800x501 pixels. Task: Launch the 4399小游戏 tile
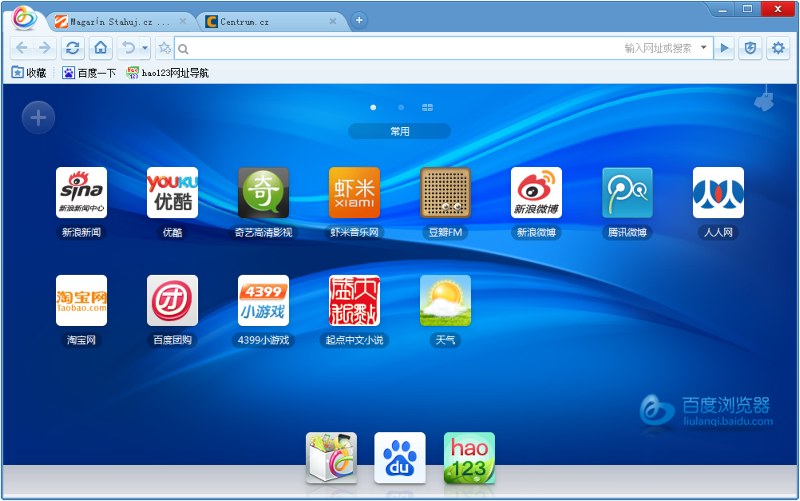point(263,300)
